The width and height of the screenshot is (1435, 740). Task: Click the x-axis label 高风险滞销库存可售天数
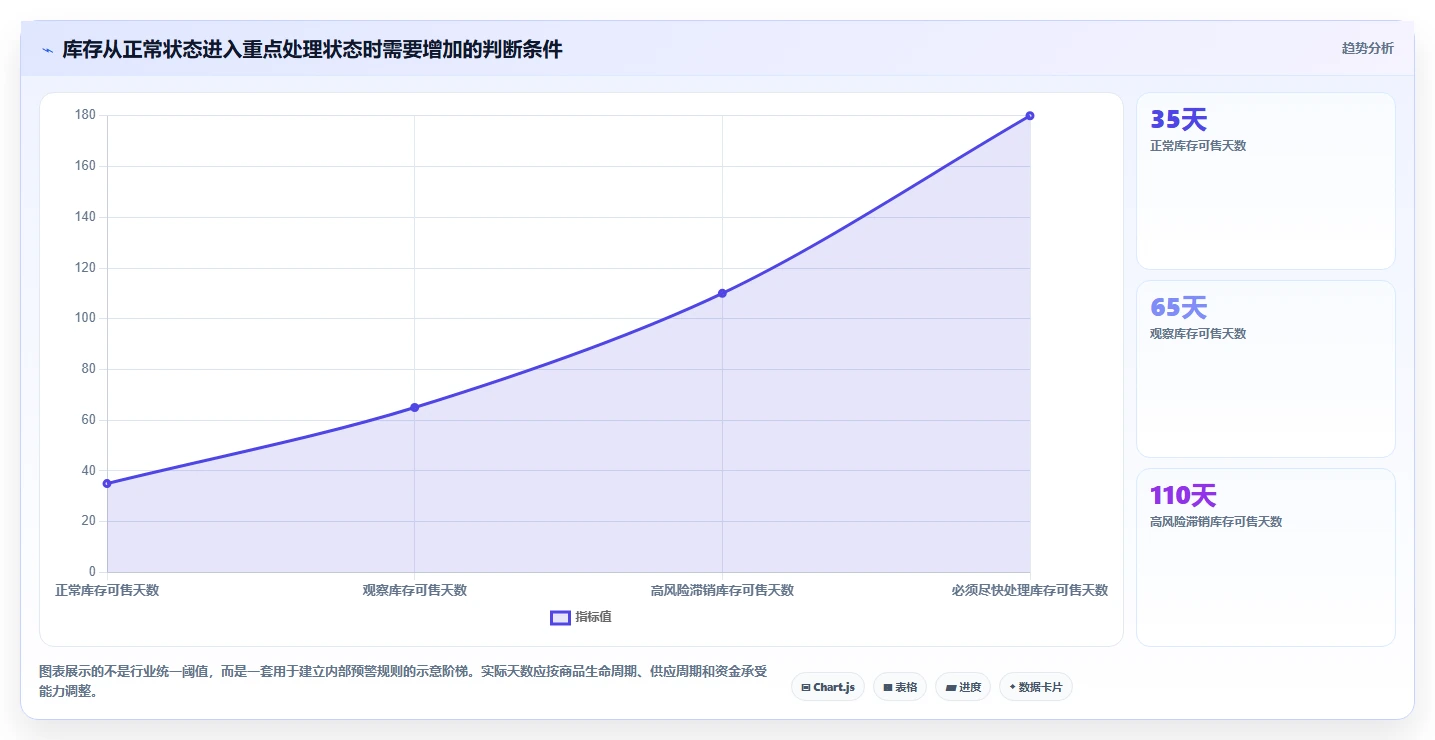coord(722,590)
